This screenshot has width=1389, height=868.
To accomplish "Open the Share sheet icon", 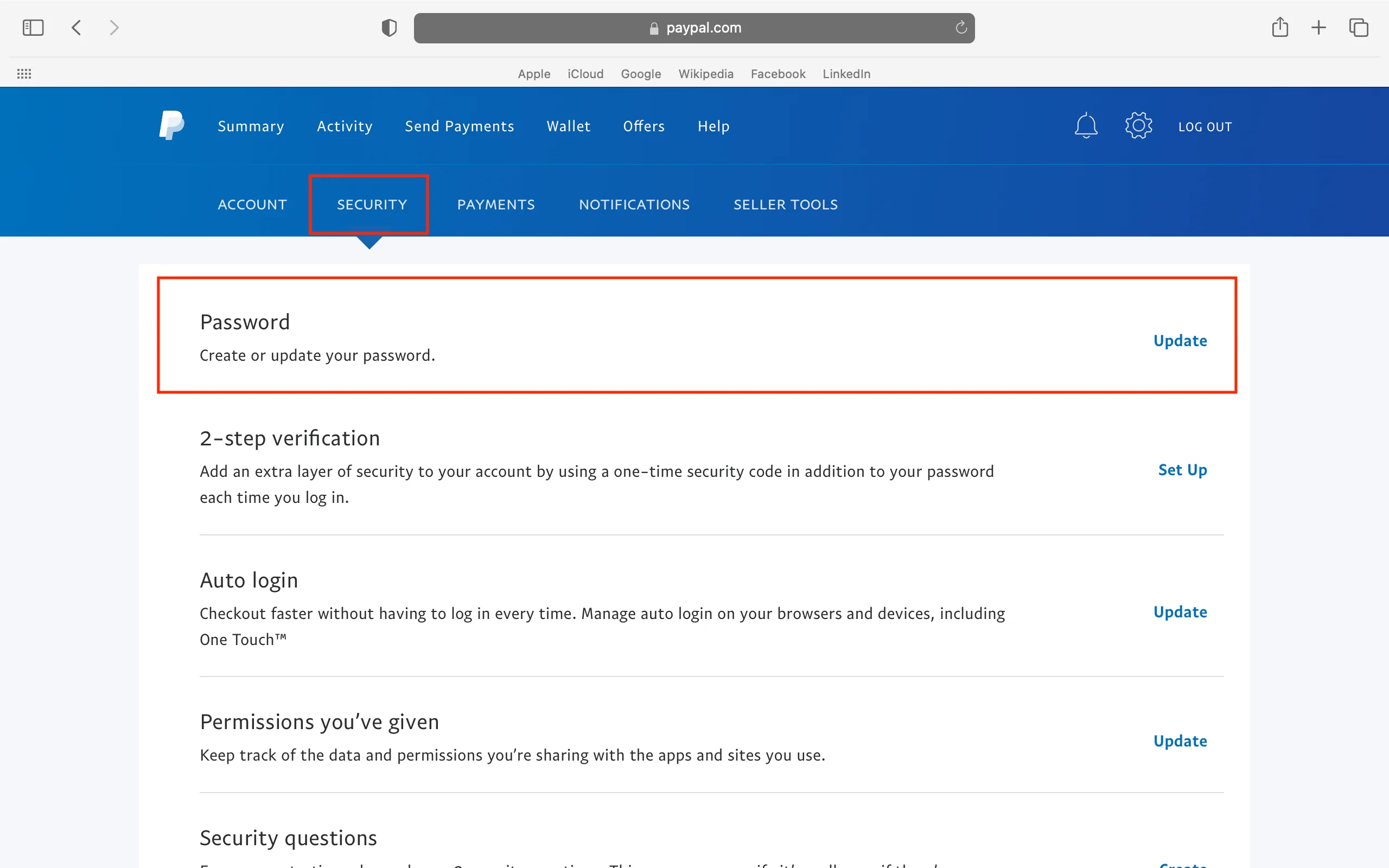I will (1279, 28).
